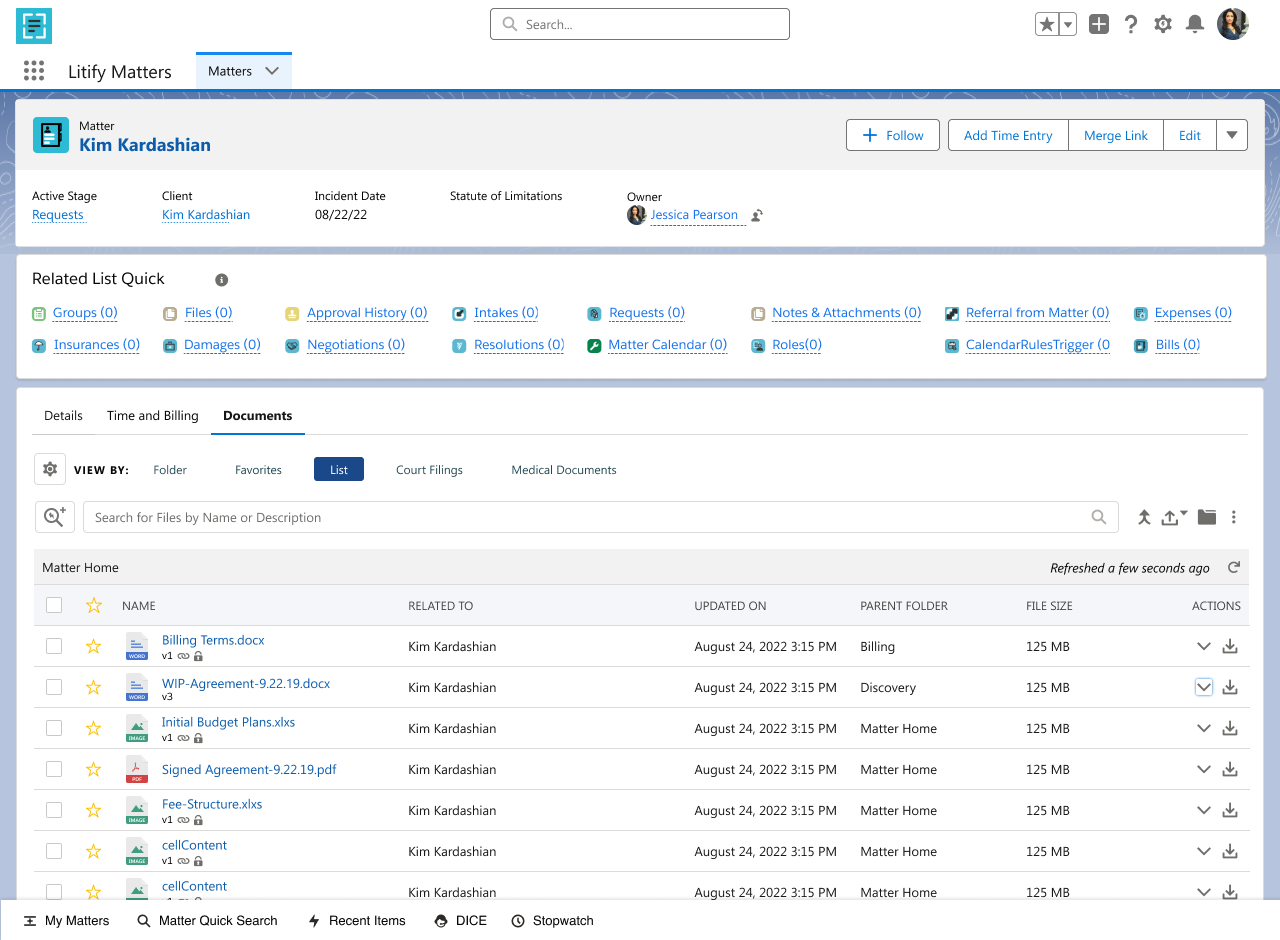Open actions chevron for Initial Budget Plans.xlxs
1280x940 pixels.
pos(1204,728)
